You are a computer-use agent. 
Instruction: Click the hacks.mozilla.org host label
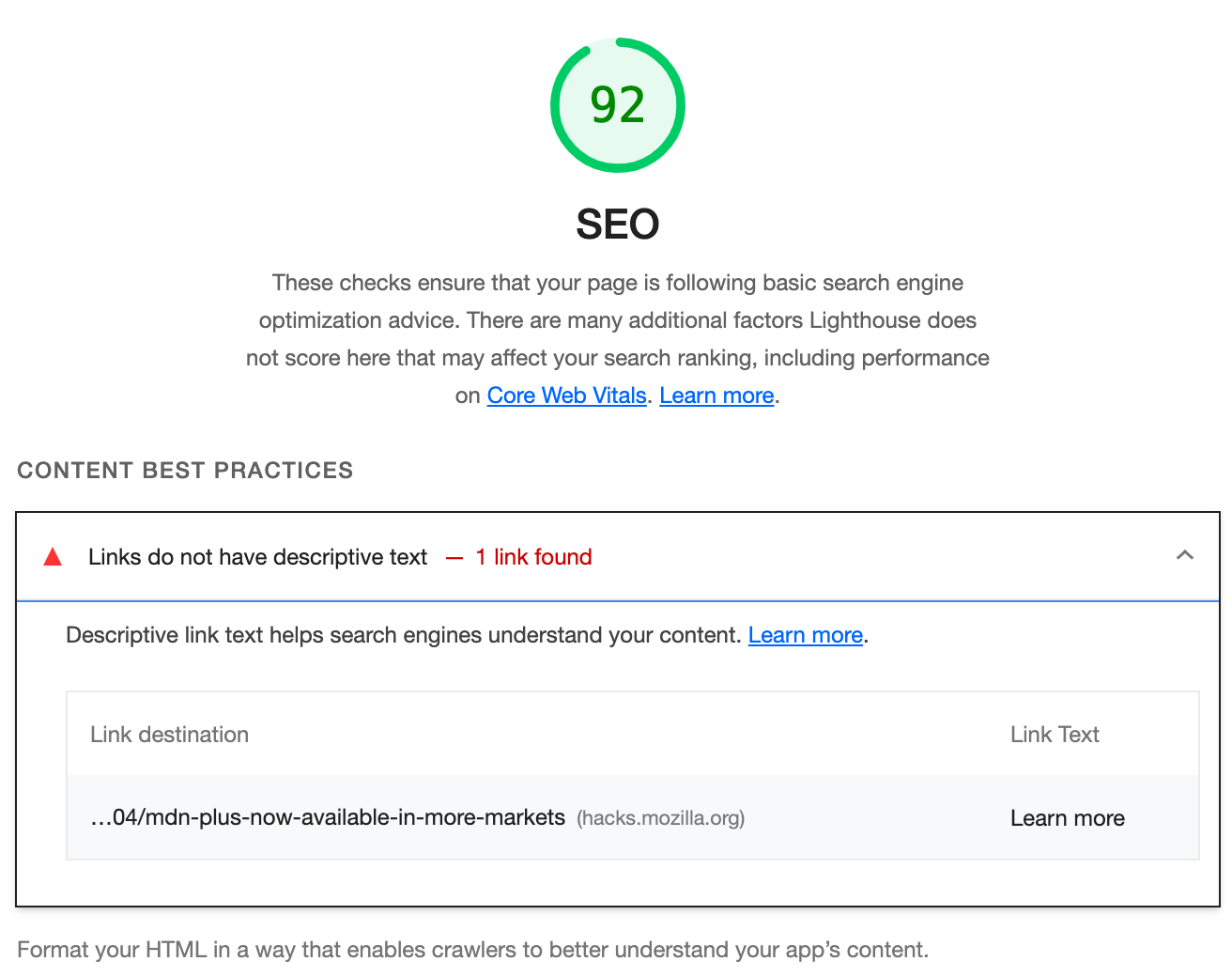660,818
